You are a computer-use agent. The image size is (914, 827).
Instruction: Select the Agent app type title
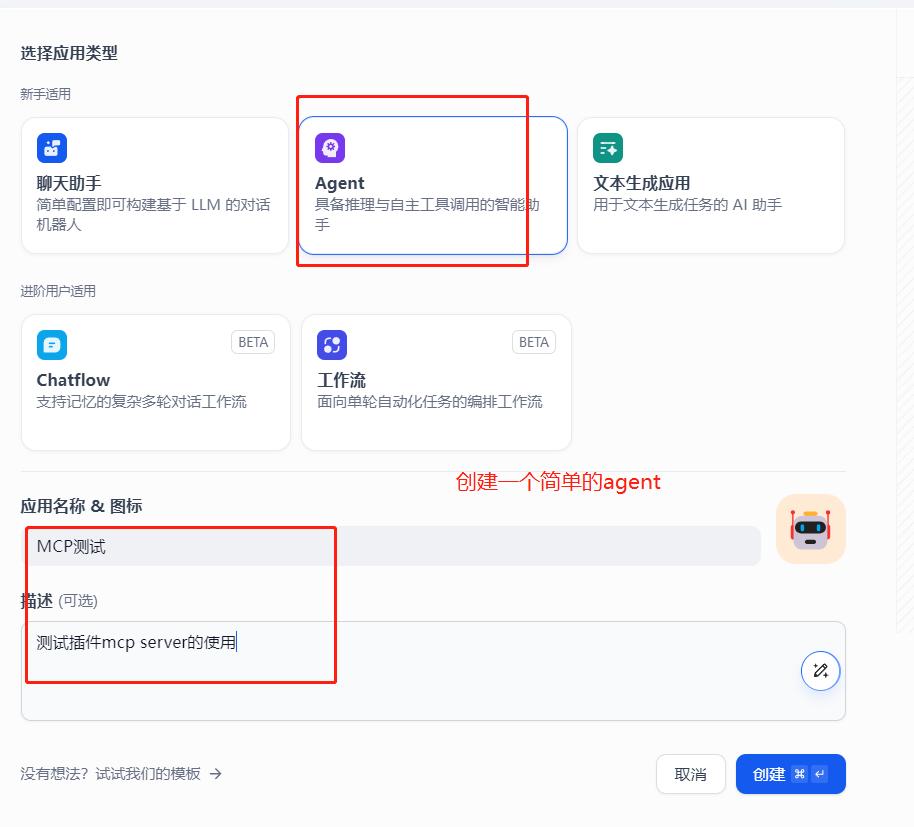340,183
